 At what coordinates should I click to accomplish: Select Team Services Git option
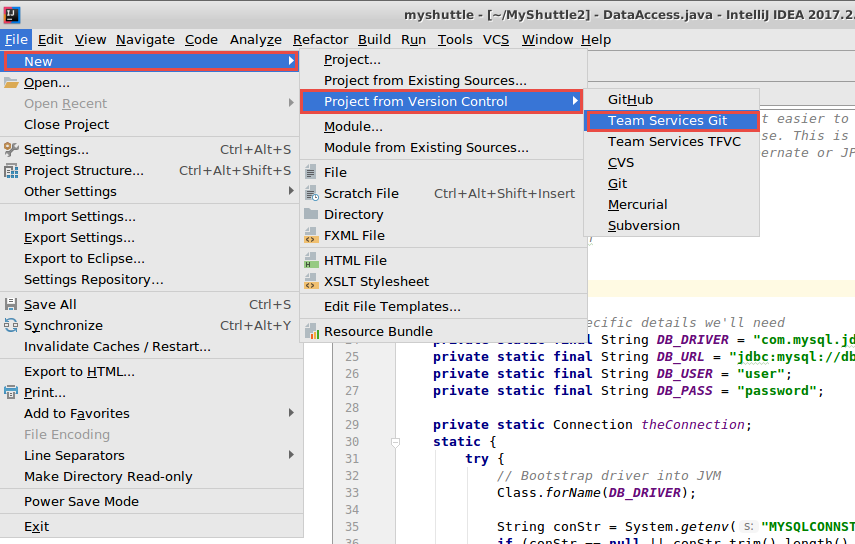[671, 121]
